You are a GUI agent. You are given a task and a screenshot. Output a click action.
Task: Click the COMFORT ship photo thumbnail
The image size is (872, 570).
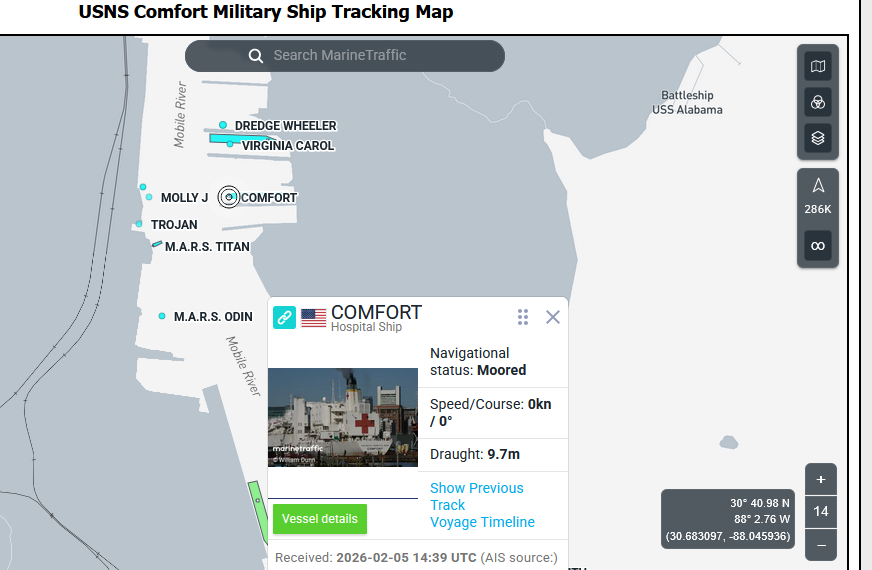(343, 417)
